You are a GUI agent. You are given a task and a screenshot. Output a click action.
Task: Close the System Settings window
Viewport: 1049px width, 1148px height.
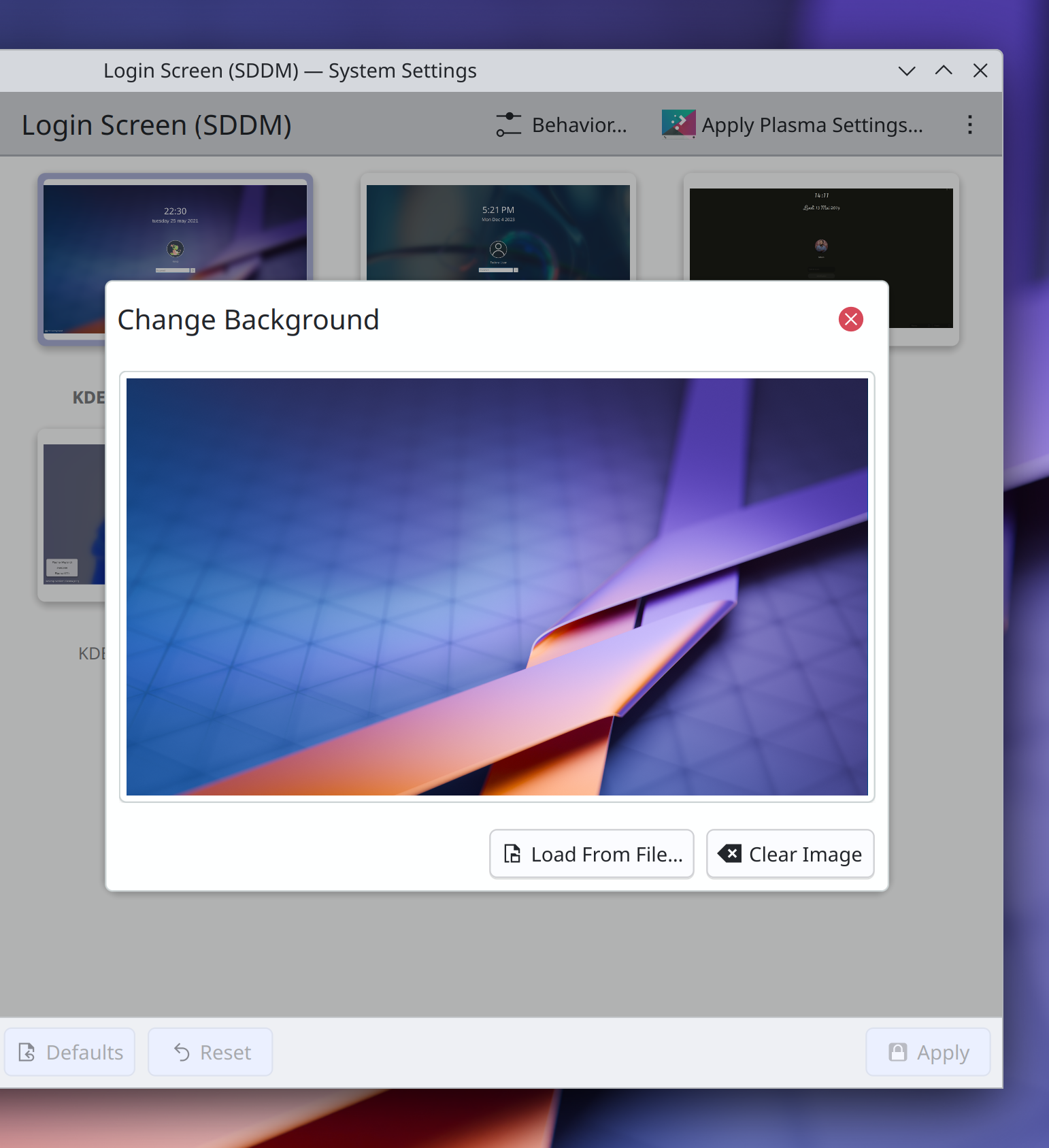pos(980,71)
